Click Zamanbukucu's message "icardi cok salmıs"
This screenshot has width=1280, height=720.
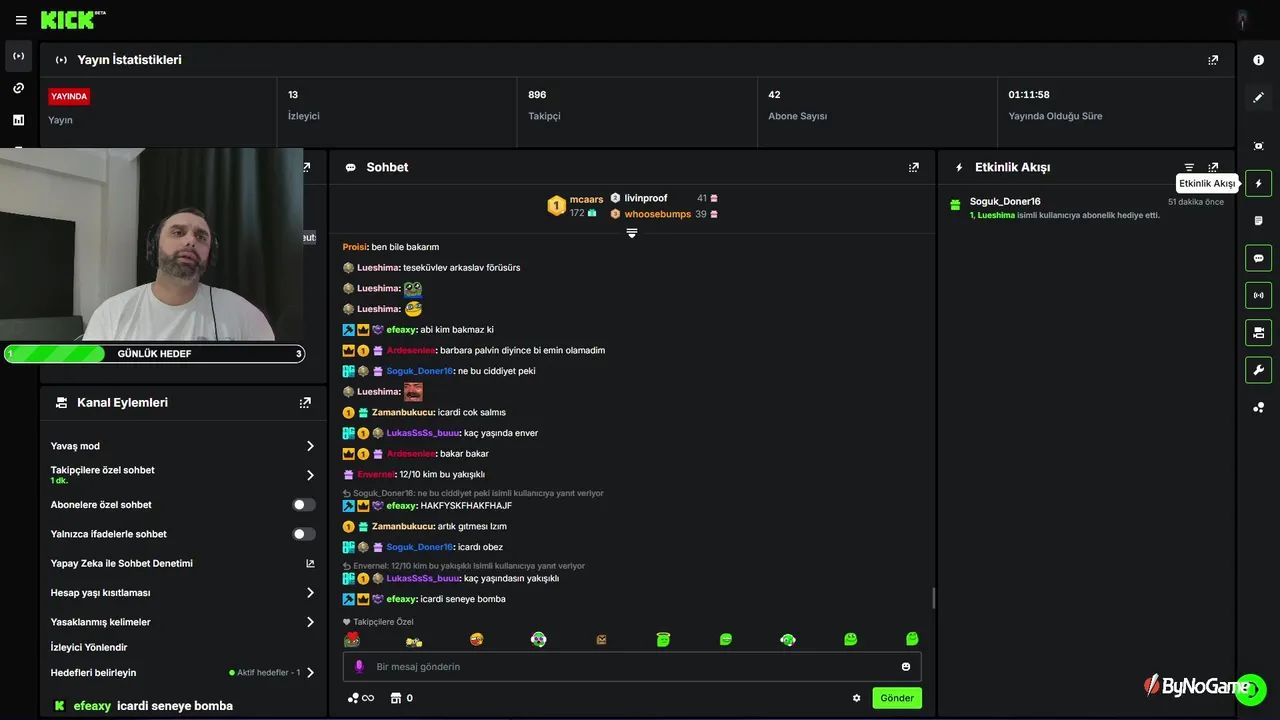pos(471,412)
